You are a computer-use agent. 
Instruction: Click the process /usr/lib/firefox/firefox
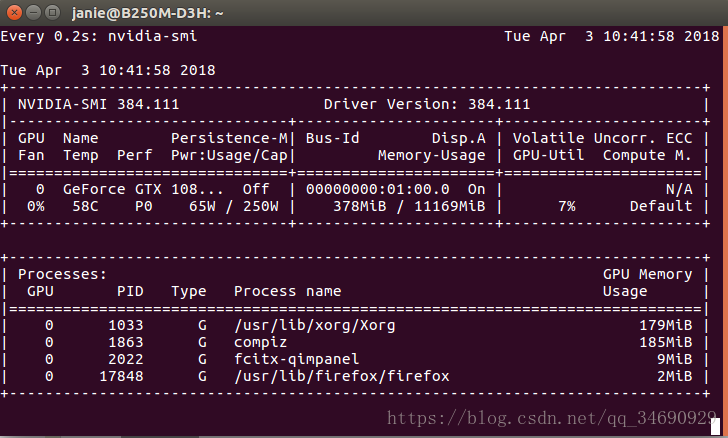pyautogui.click(x=341, y=376)
